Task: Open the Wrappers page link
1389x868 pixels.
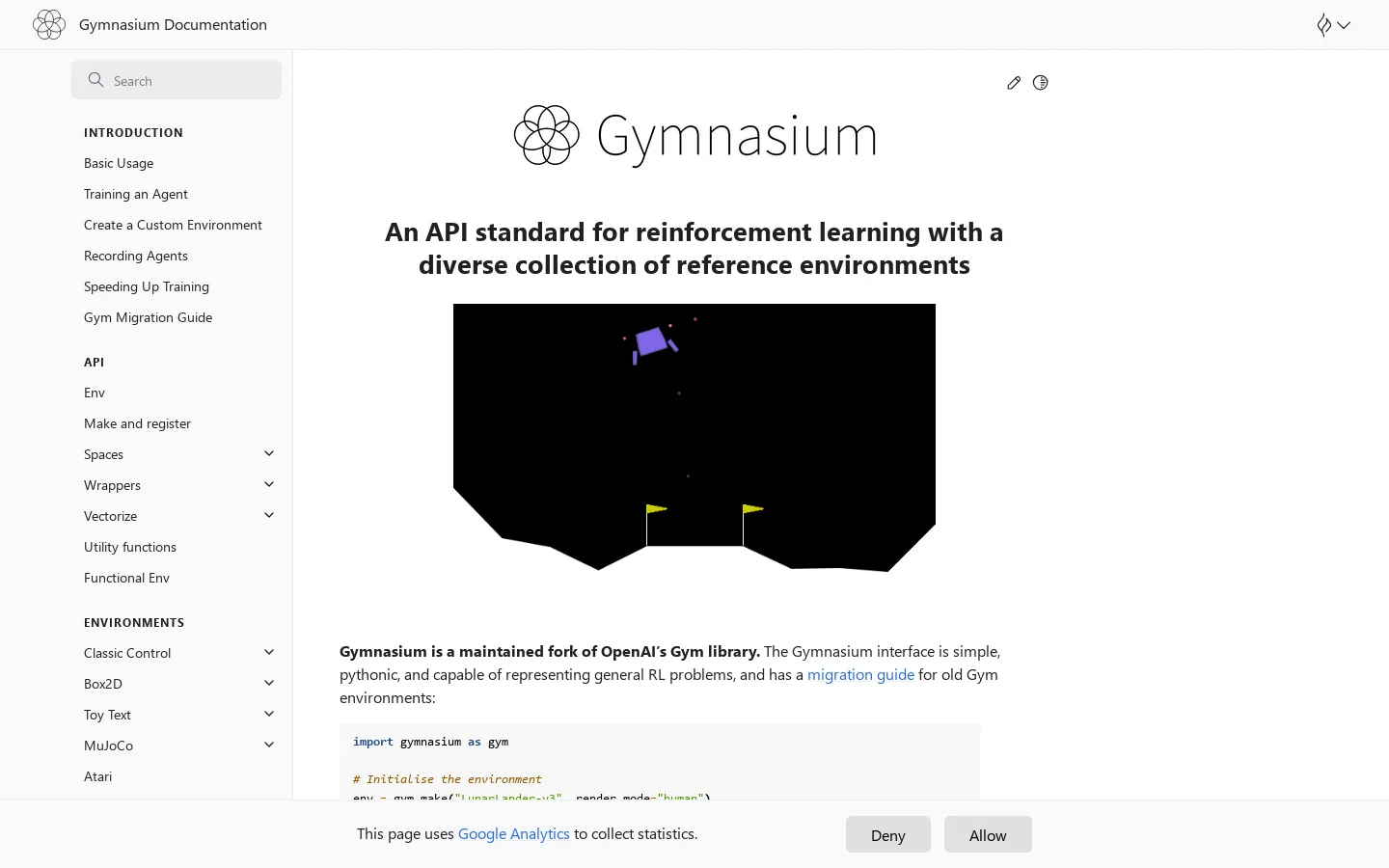Action: pyautogui.click(x=112, y=485)
